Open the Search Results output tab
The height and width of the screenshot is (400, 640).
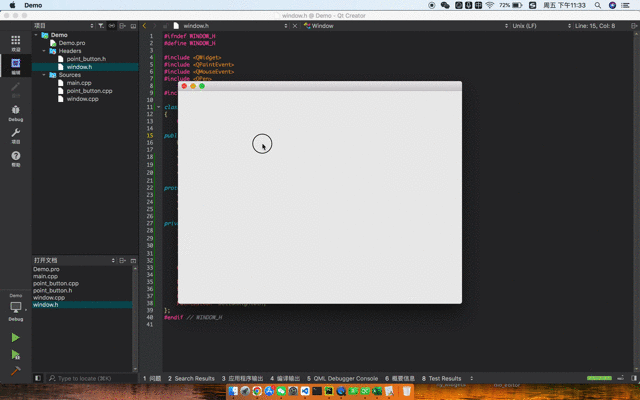[191, 379]
